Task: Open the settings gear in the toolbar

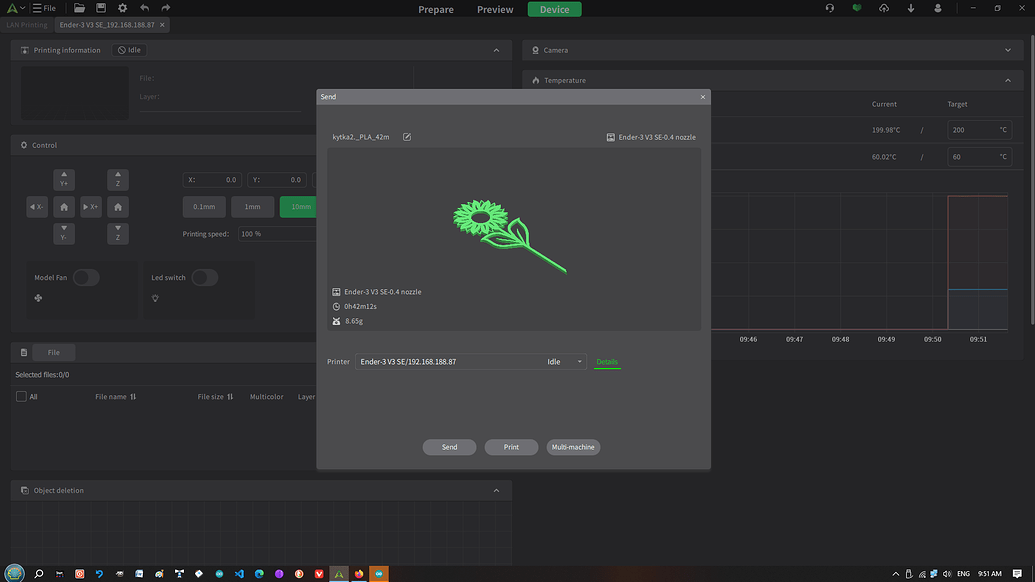Action: 122,7
